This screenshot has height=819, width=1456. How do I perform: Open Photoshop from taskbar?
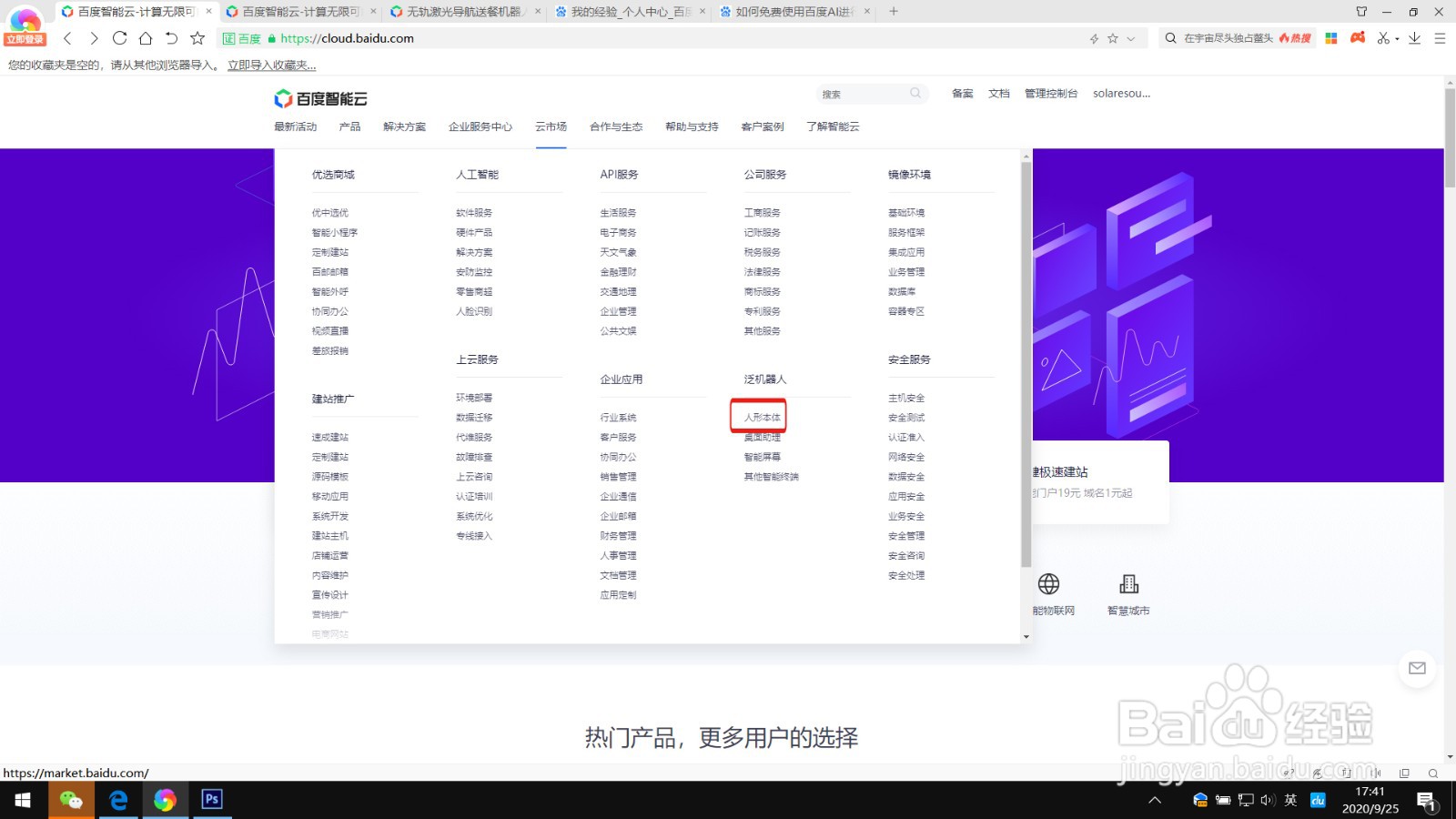[211, 800]
